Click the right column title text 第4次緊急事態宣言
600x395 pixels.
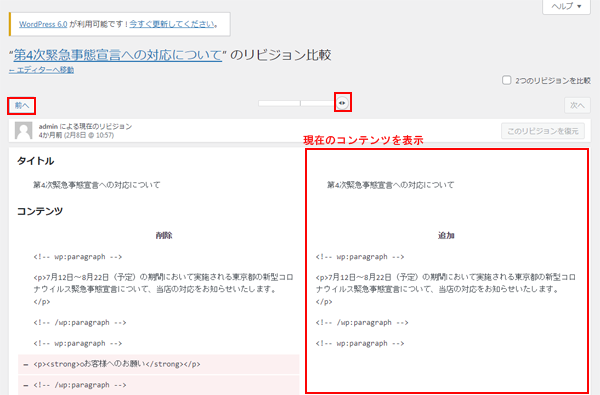tap(390, 185)
